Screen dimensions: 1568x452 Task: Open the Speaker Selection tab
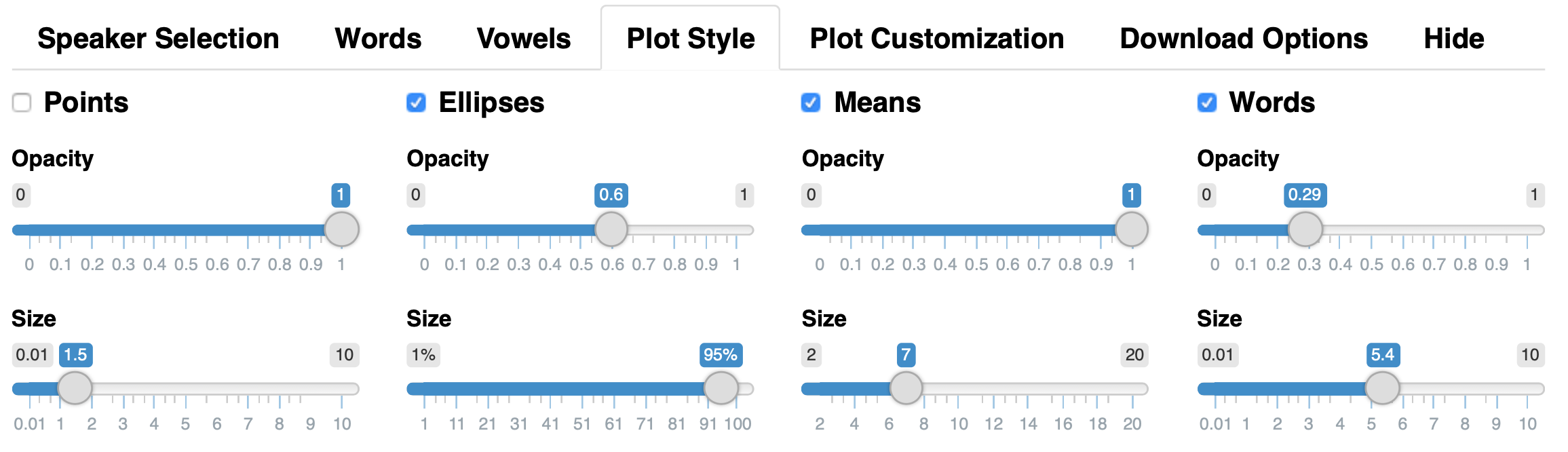(158, 39)
